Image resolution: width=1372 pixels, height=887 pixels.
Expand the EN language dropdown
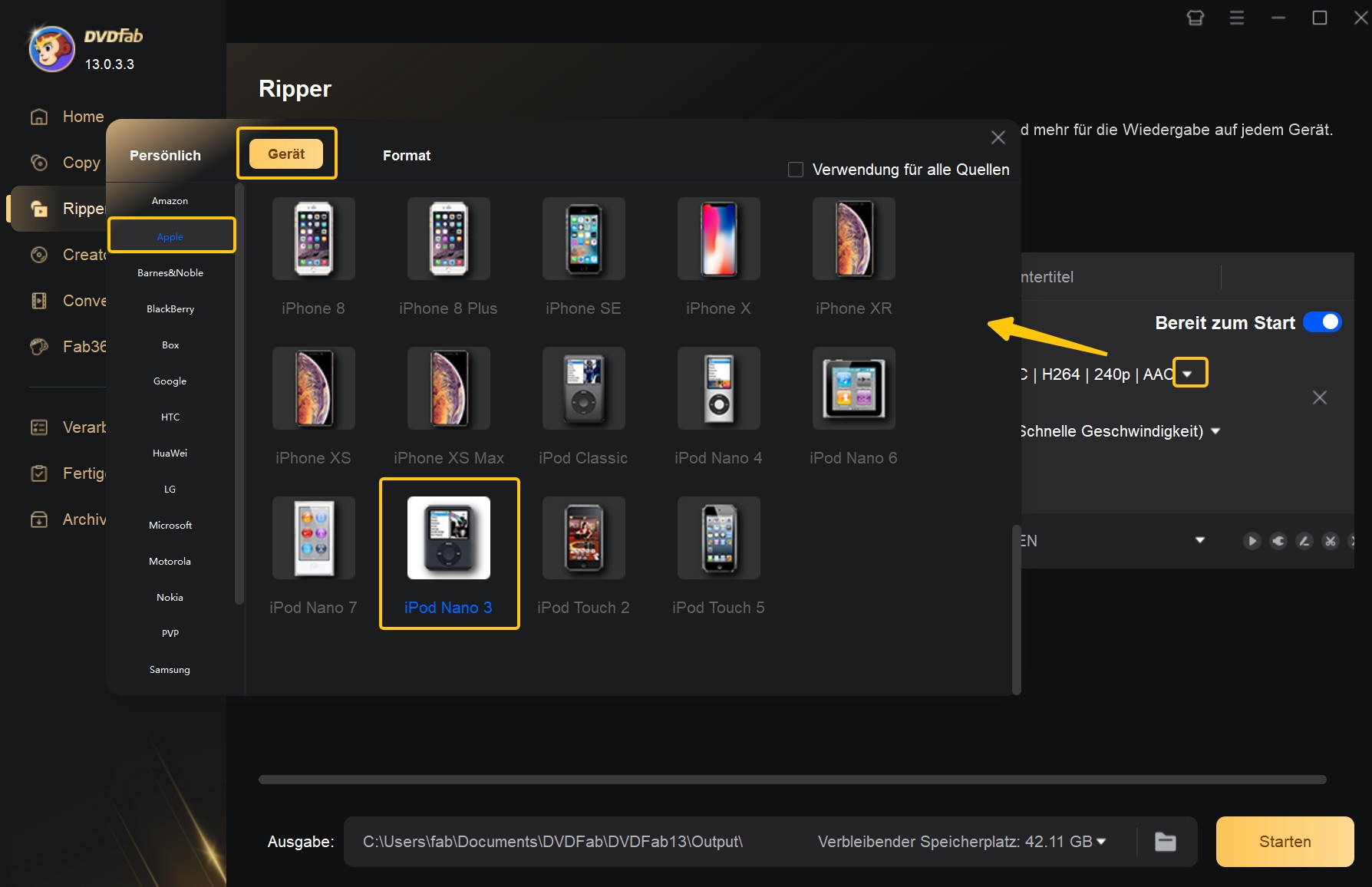coord(1200,540)
